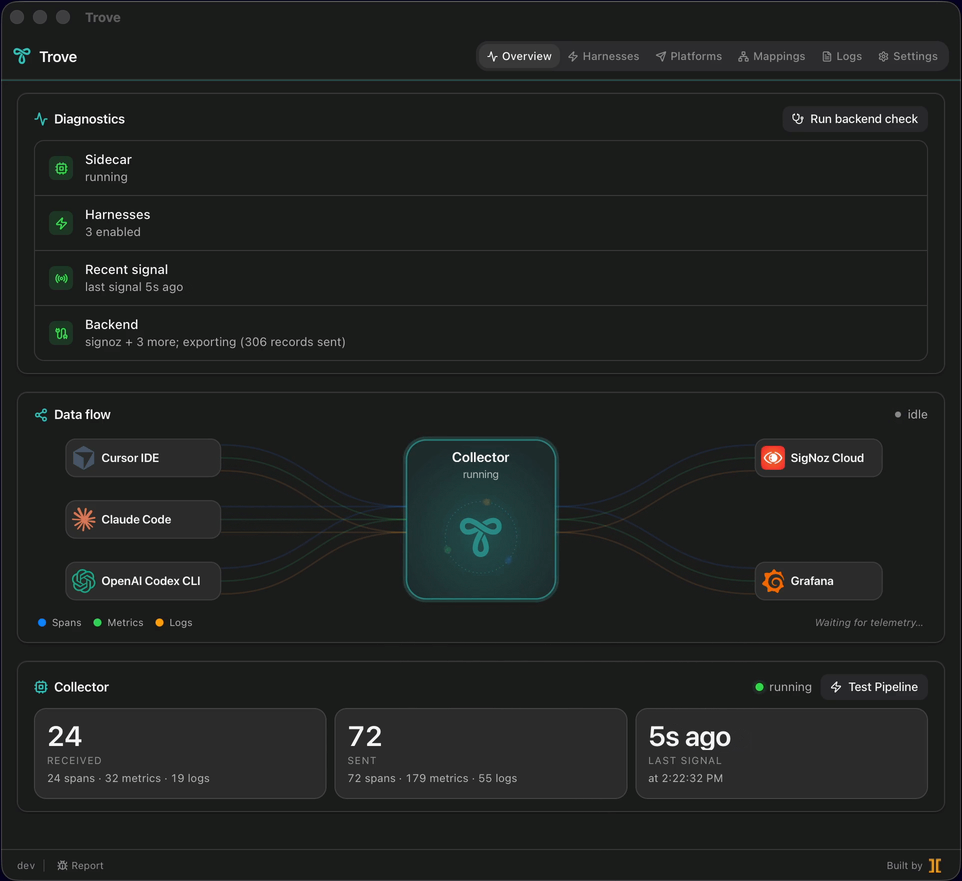Select the Grafana destination node
The width and height of the screenshot is (962, 881).
pos(818,581)
